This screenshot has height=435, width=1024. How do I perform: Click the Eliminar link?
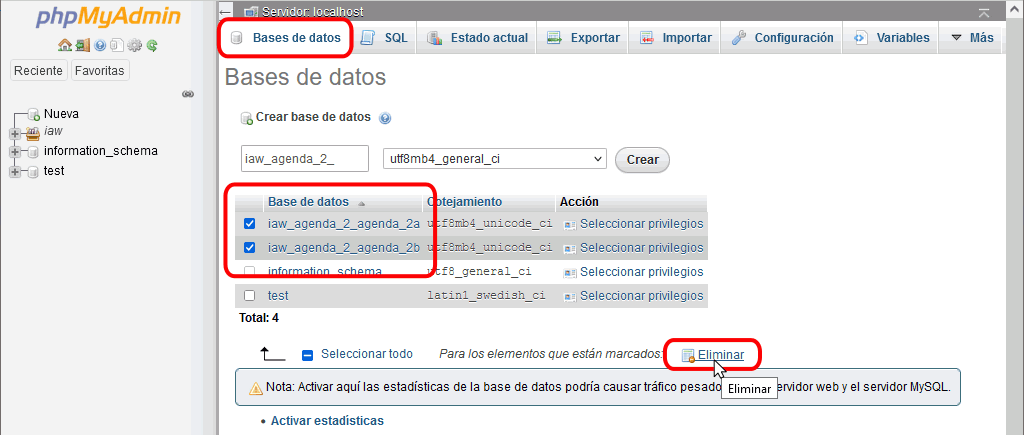tap(721, 355)
